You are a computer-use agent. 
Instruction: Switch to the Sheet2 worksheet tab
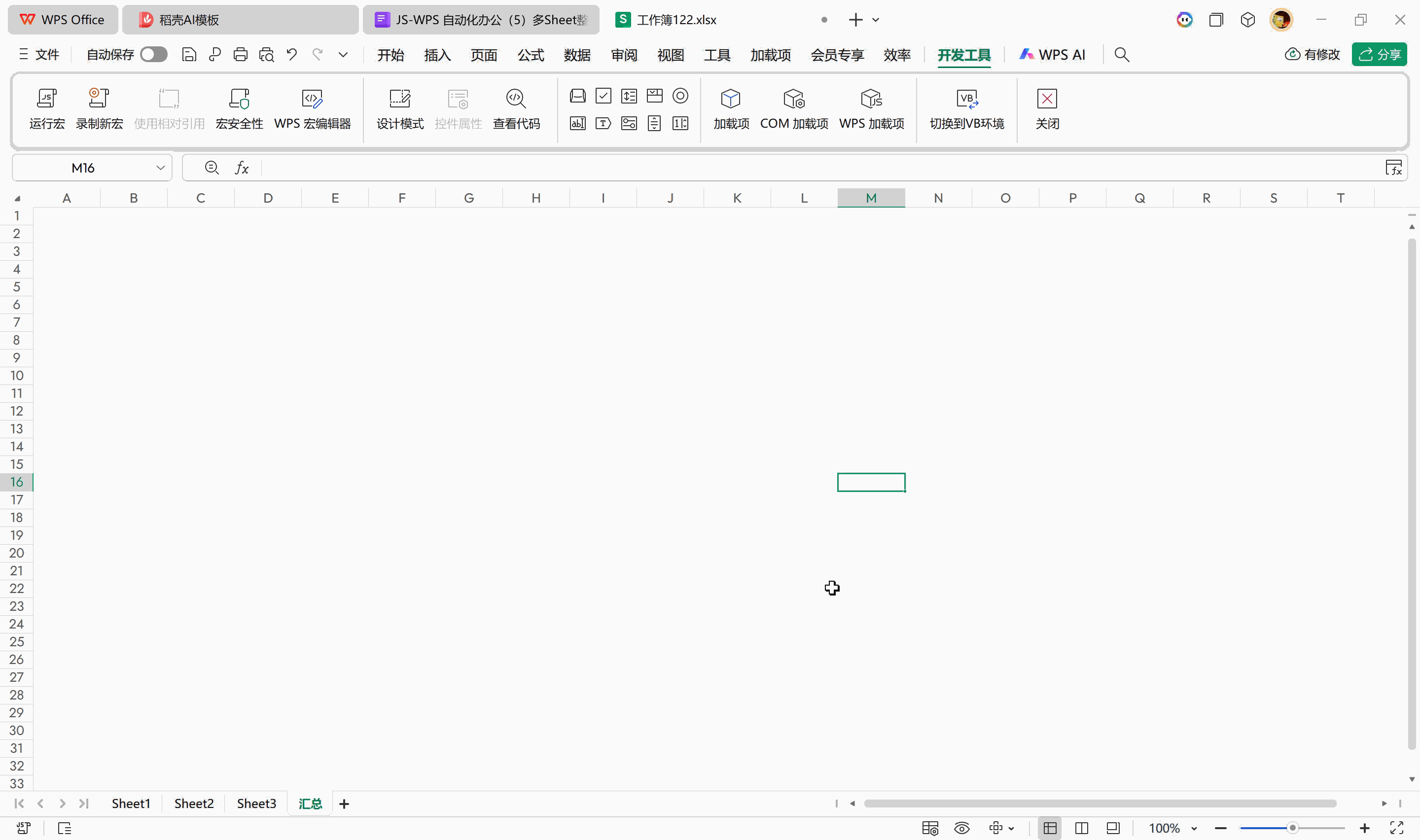pyautogui.click(x=194, y=803)
